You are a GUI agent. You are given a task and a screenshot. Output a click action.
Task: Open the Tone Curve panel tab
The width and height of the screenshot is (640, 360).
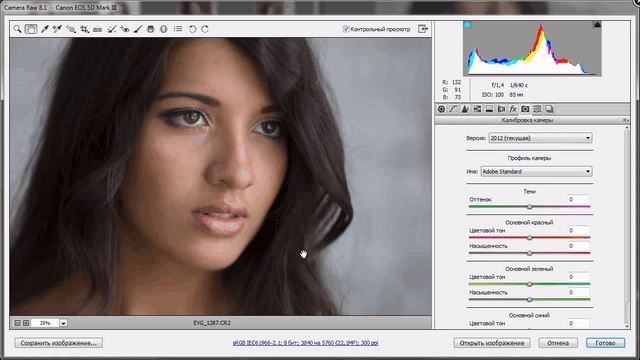click(453, 109)
